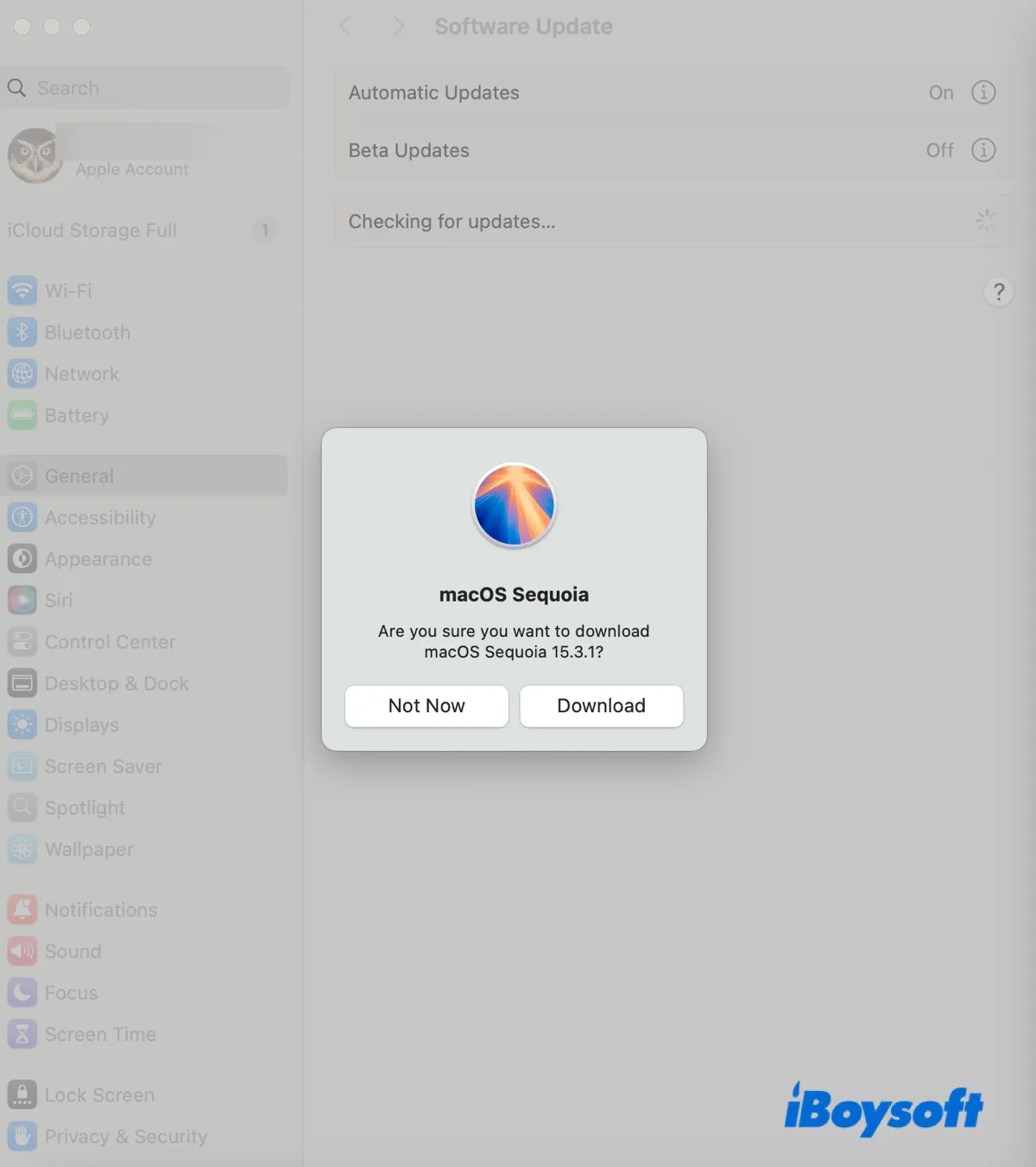Click the Displays sun icon
1036x1167 pixels.
tap(22, 724)
